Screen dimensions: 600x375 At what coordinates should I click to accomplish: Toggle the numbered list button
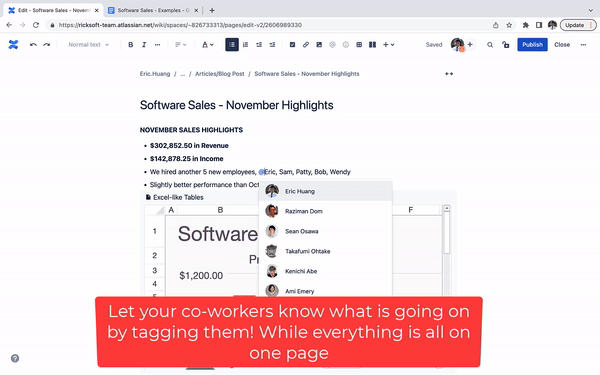[245, 45]
